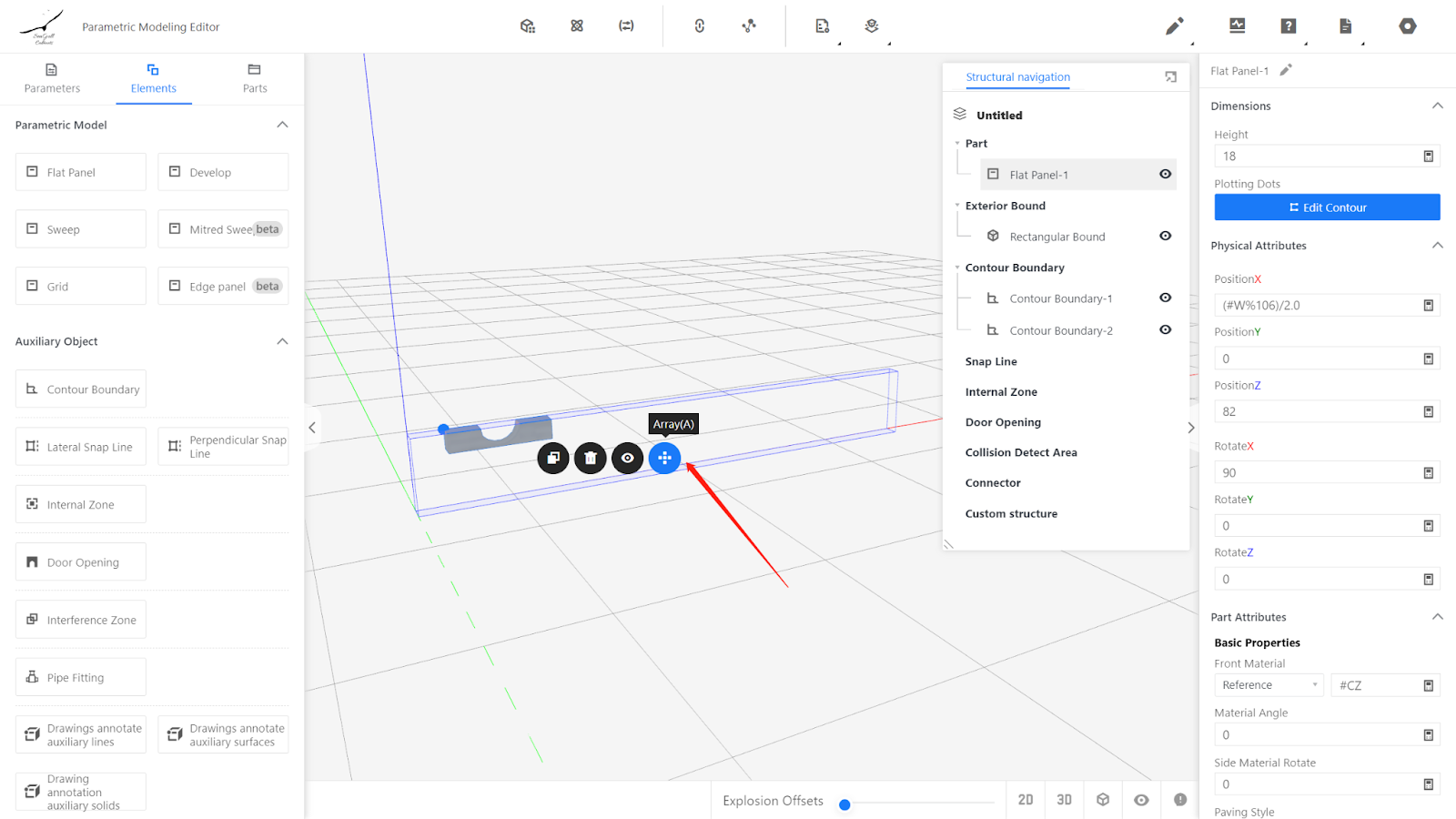This screenshot has width=1456, height=819.
Task: Add a Flat Panel element
Action: (x=81, y=172)
